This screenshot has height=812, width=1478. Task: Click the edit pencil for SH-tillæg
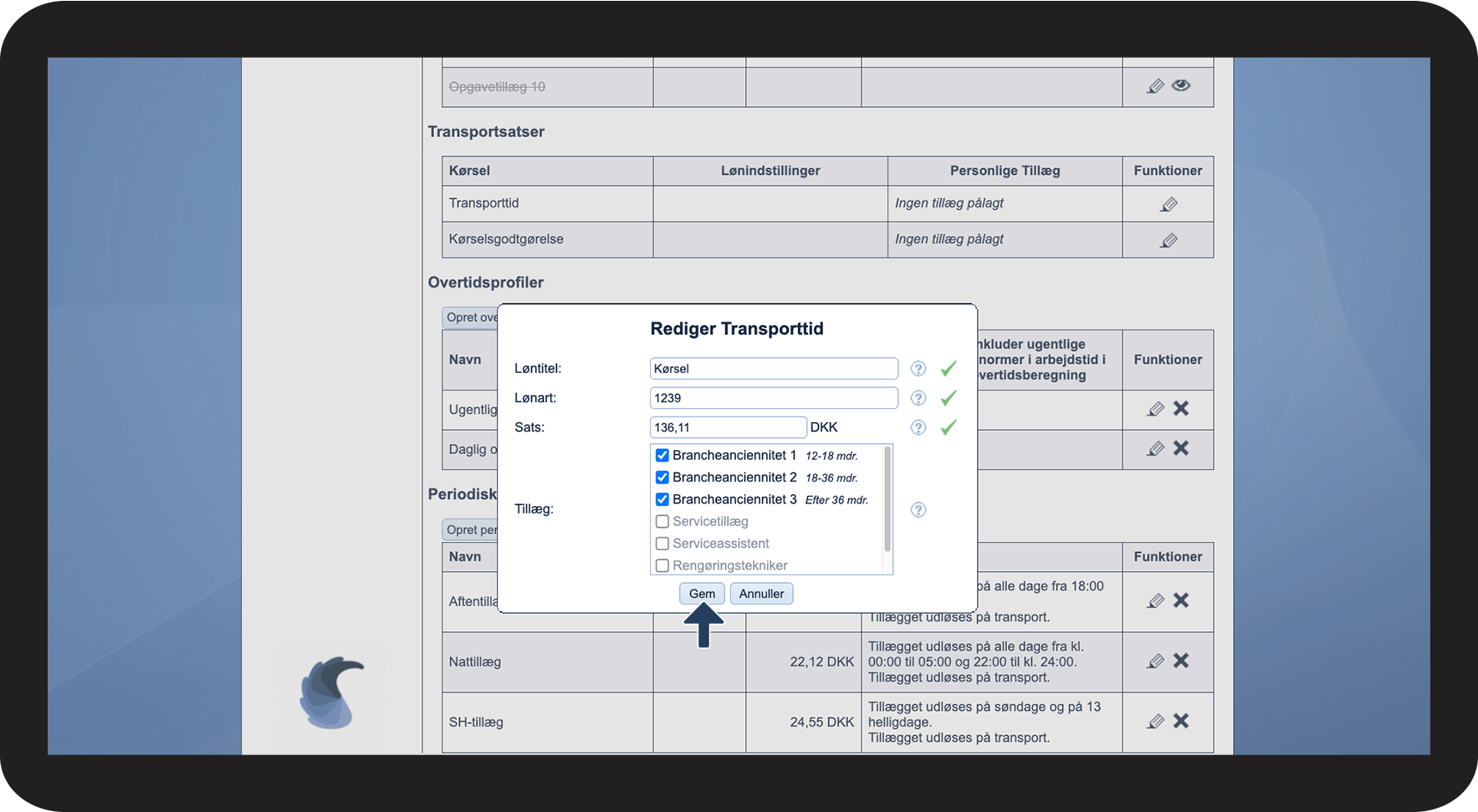(1155, 721)
